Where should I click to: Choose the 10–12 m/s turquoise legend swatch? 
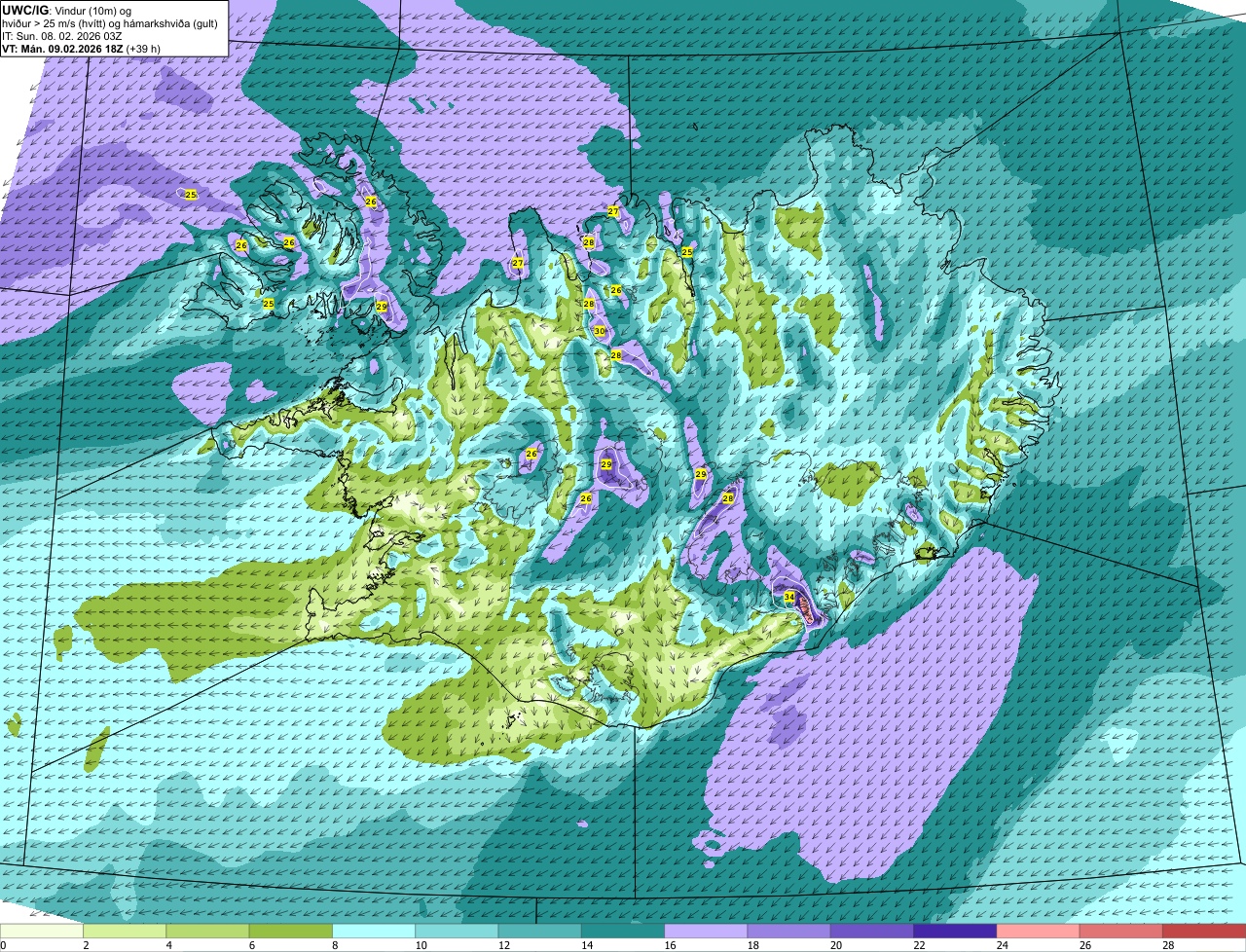pos(458,932)
